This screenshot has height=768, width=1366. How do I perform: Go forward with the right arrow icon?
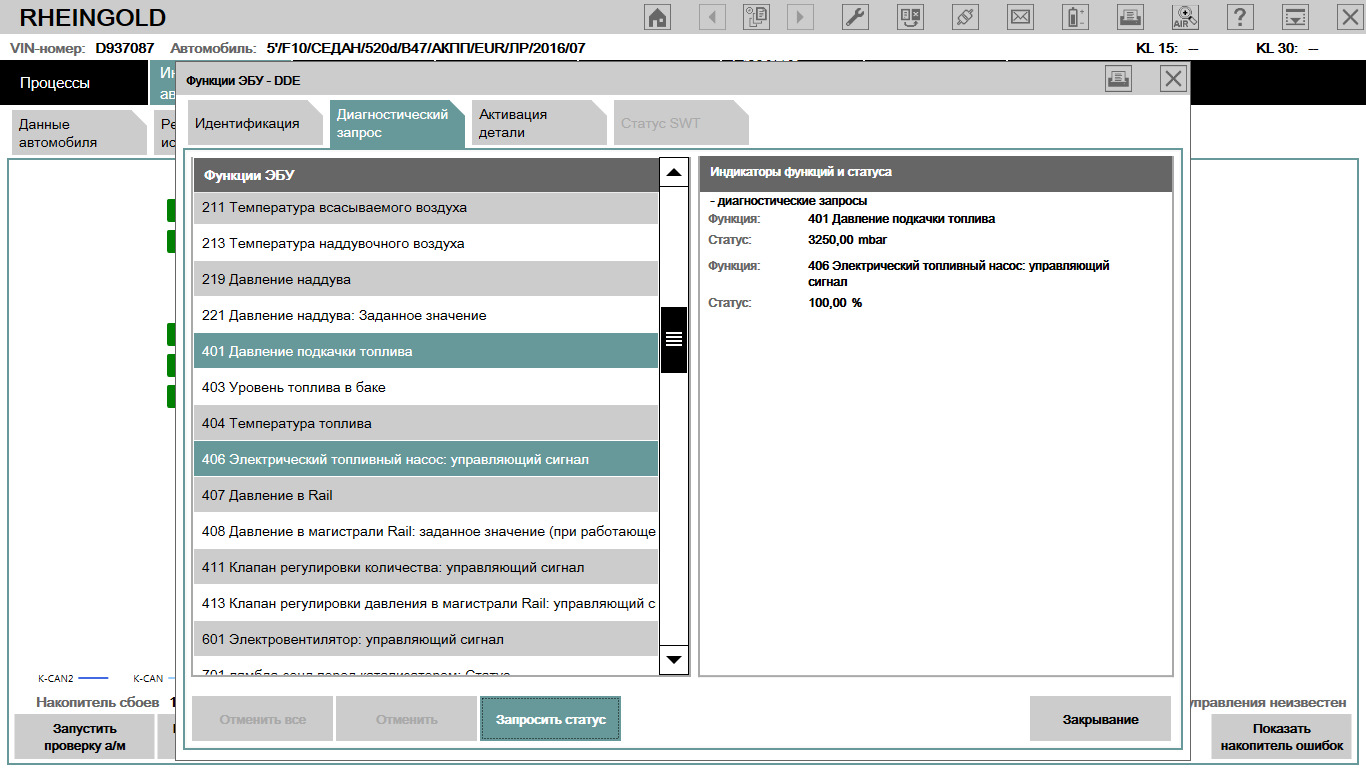[800, 17]
